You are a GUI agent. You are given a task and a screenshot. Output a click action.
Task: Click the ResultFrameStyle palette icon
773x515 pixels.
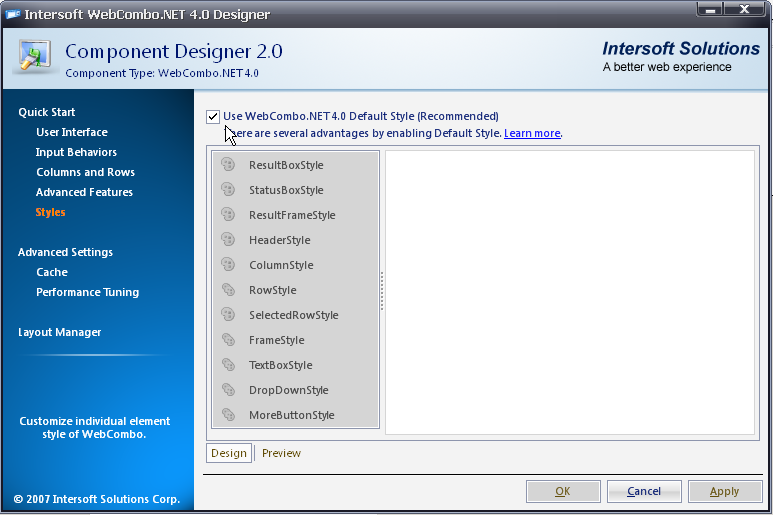(228, 214)
